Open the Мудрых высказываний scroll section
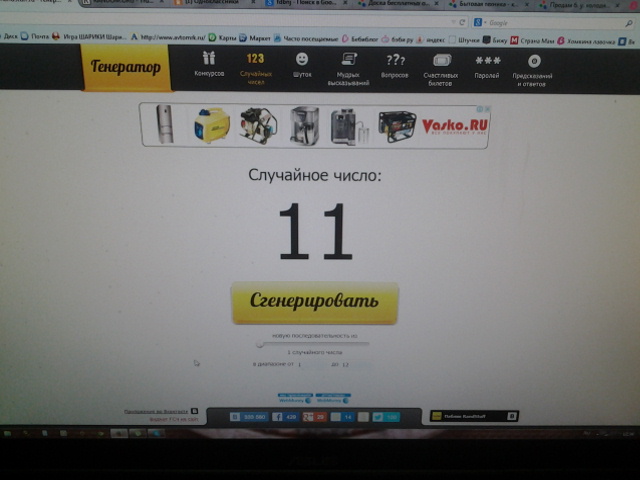The width and height of the screenshot is (640, 480). (x=348, y=69)
